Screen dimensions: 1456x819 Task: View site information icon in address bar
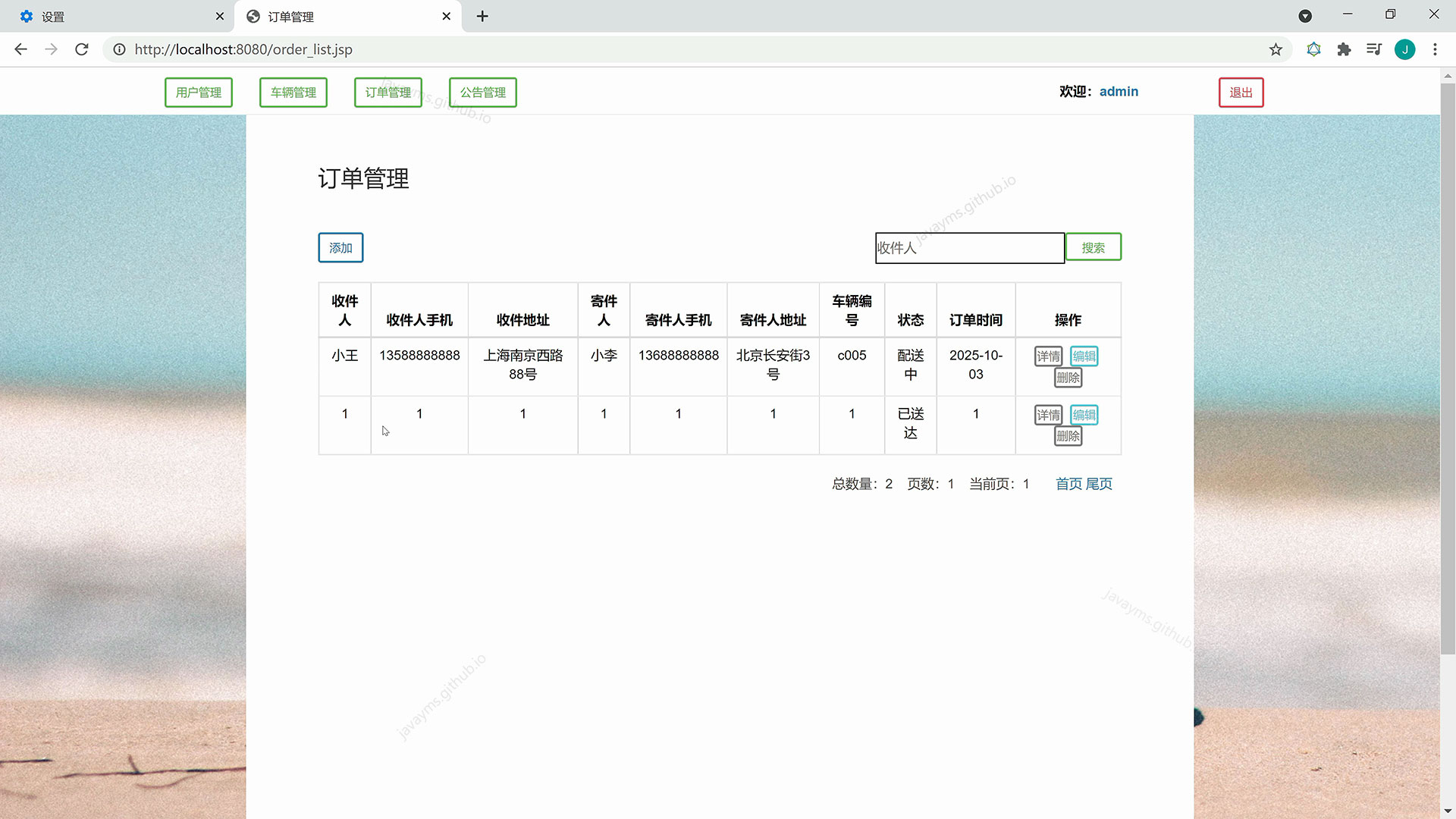pos(119,49)
